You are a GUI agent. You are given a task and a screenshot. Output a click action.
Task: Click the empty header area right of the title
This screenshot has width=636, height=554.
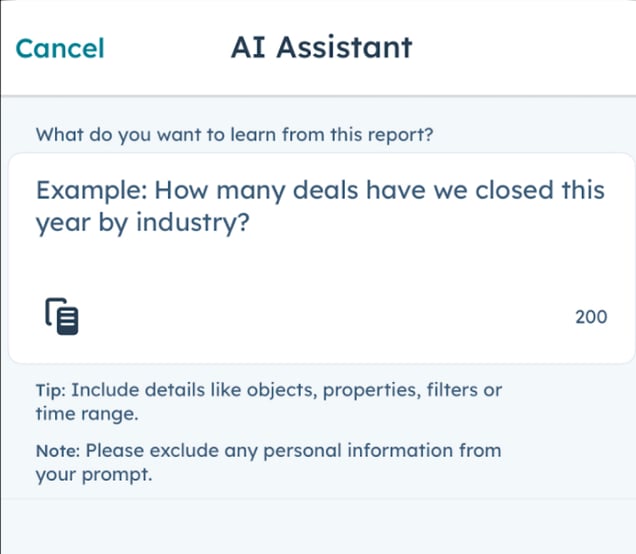tap(530, 47)
